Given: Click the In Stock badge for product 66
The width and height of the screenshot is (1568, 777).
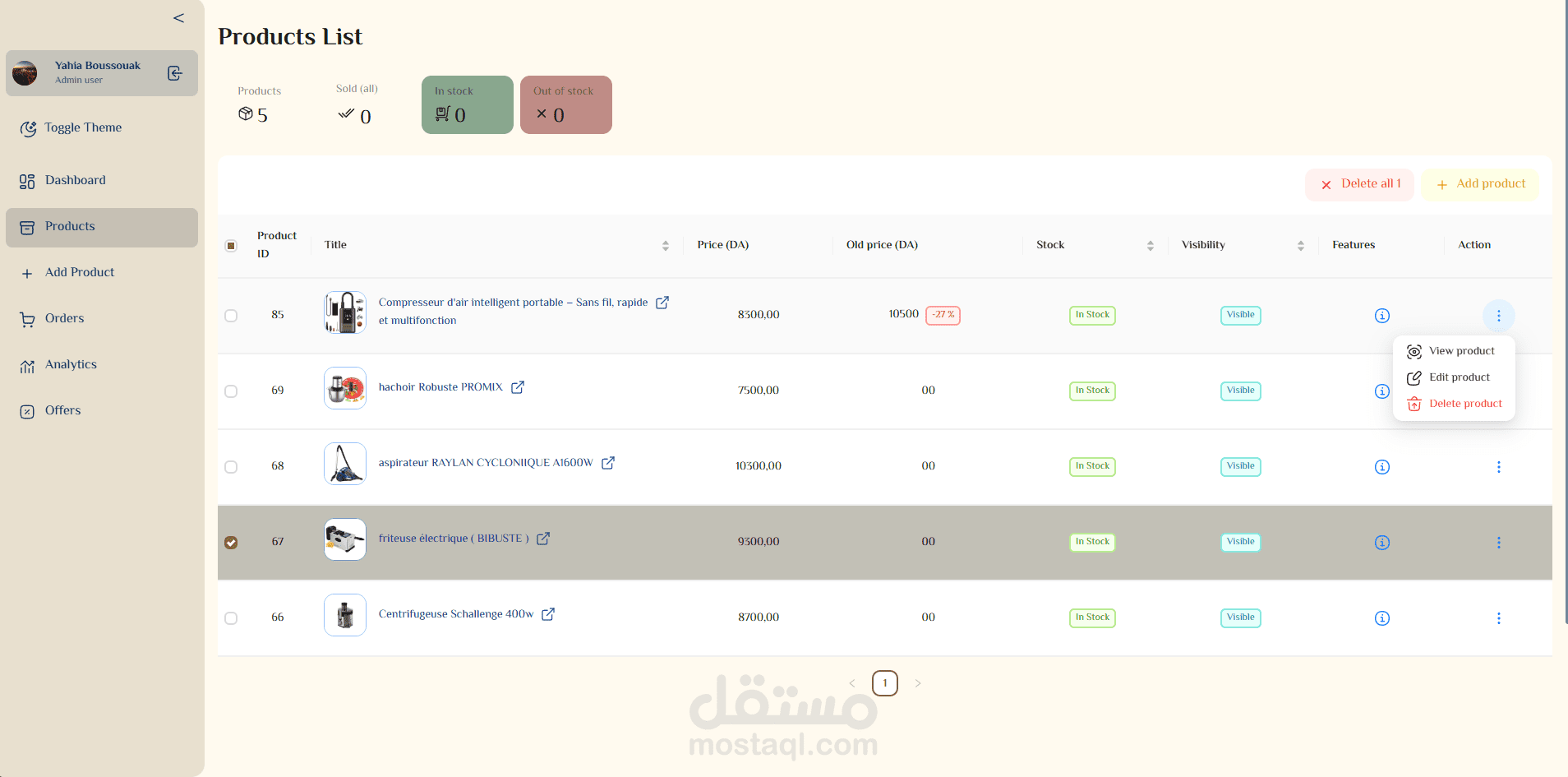Looking at the screenshot, I should [x=1092, y=617].
